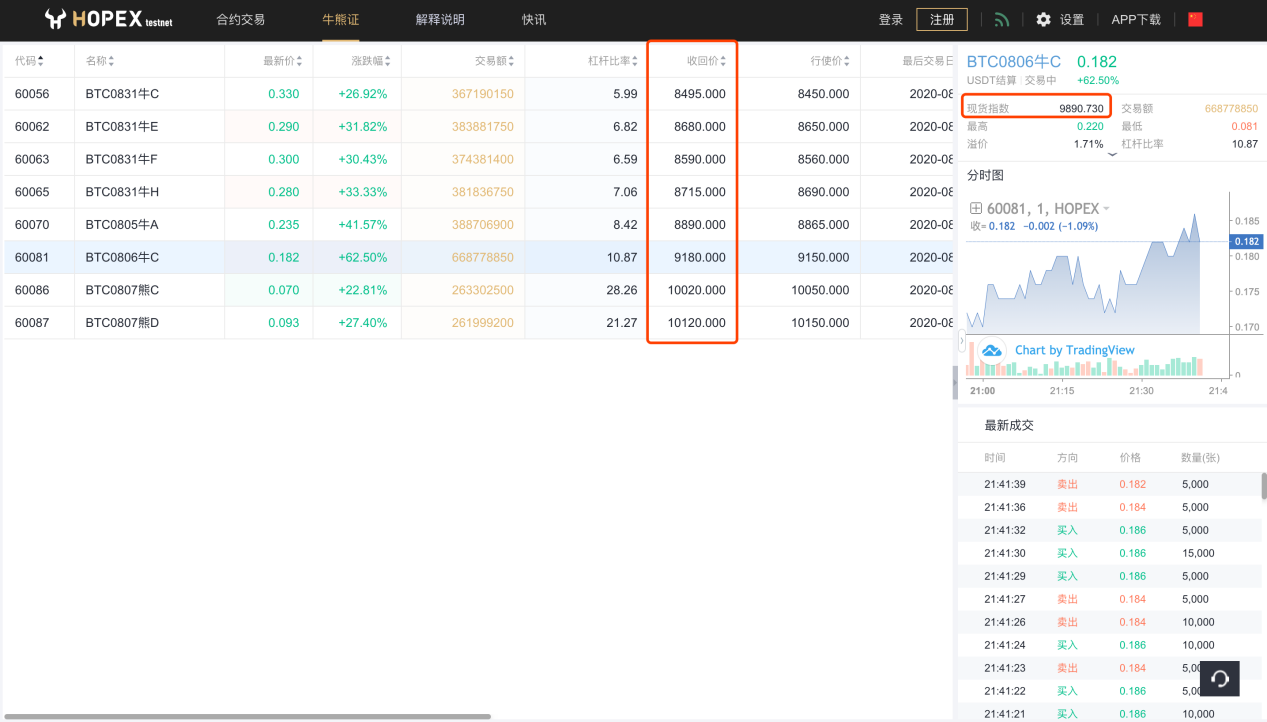Click spot index value 9890.730

(x=1081, y=108)
